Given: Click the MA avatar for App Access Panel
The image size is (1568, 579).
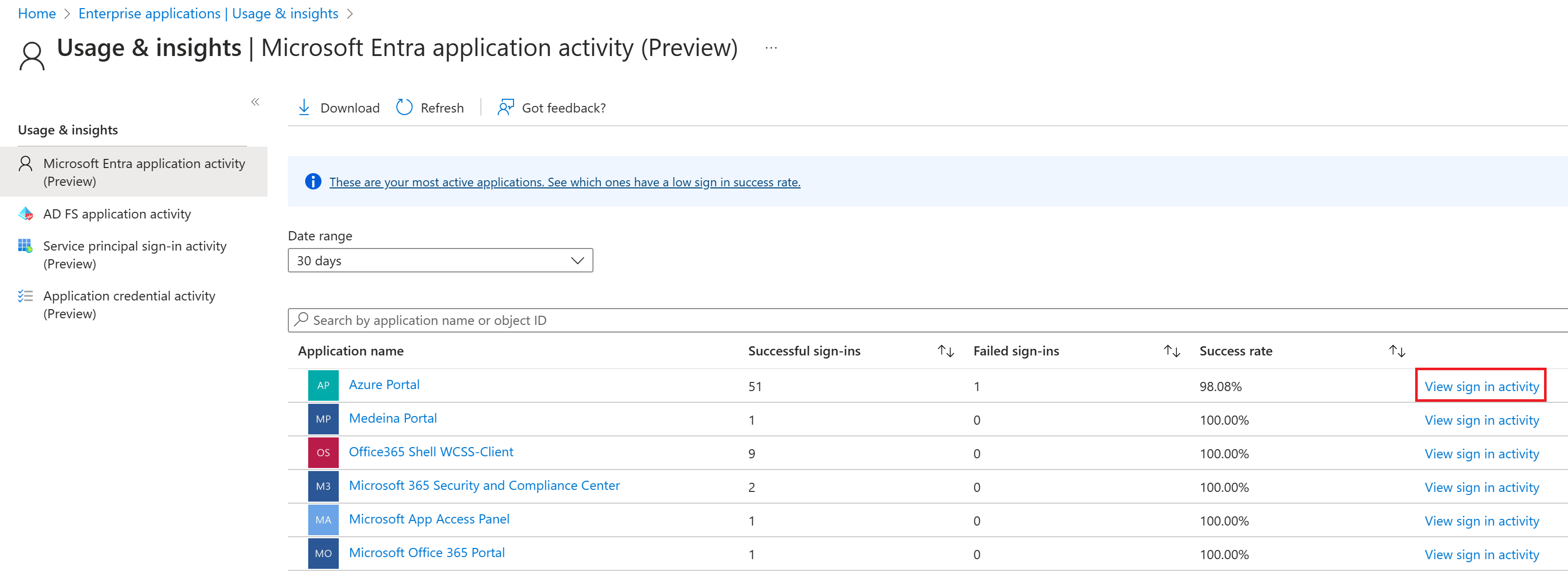Looking at the screenshot, I should (x=323, y=520).
